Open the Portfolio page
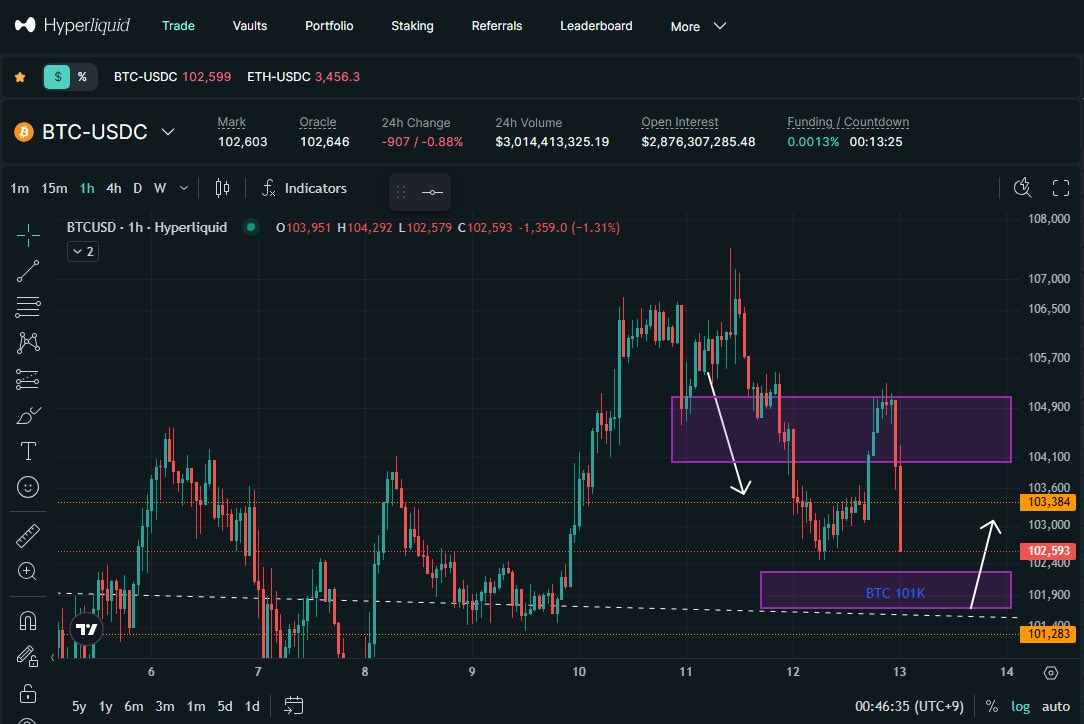The height and width of the screenshot is (724, 1084). pyautogui.click(x=329, y=26)
